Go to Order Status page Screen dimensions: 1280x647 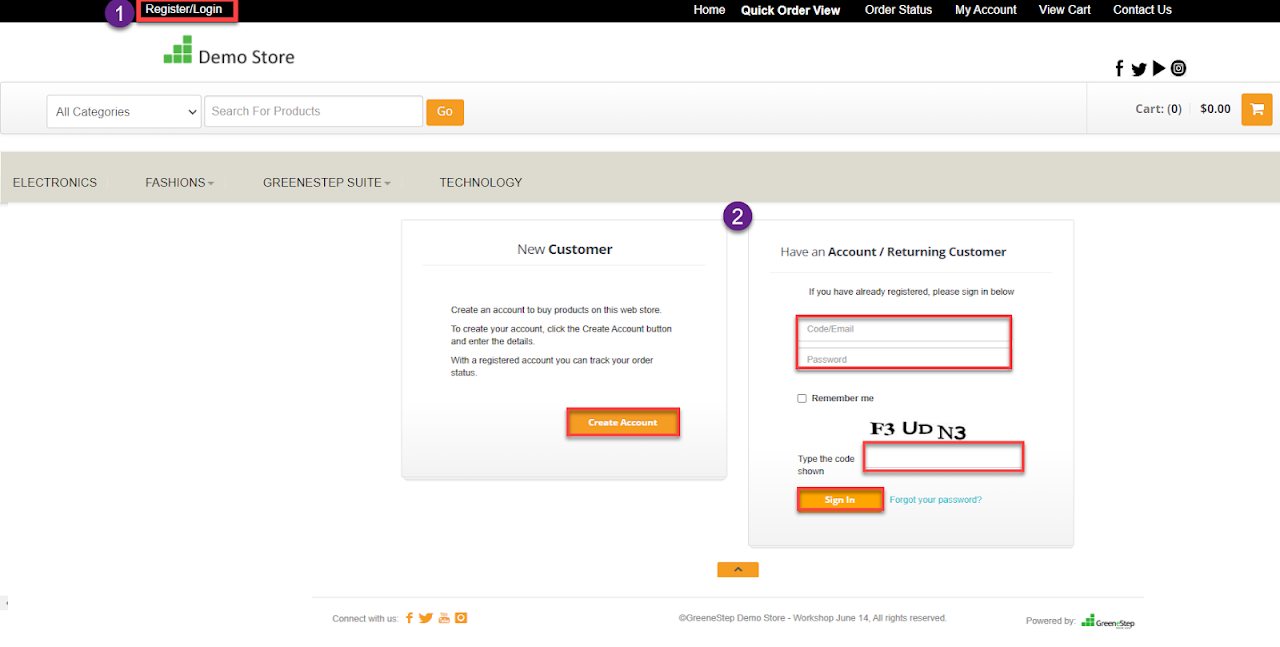tap(898, 10)
